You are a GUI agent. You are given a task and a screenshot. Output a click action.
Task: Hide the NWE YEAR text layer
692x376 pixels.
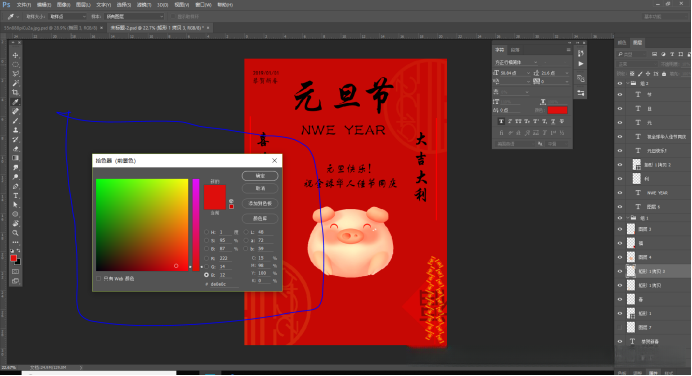(x=620, y=193)
